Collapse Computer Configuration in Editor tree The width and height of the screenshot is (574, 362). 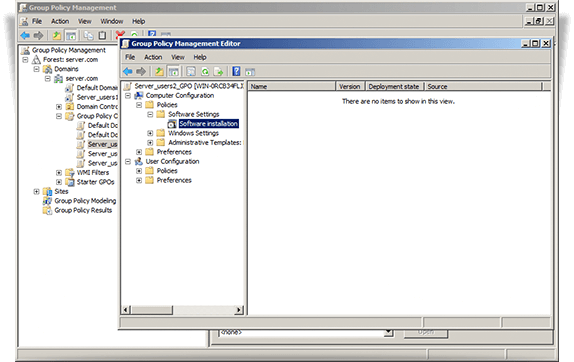[128, 96]
